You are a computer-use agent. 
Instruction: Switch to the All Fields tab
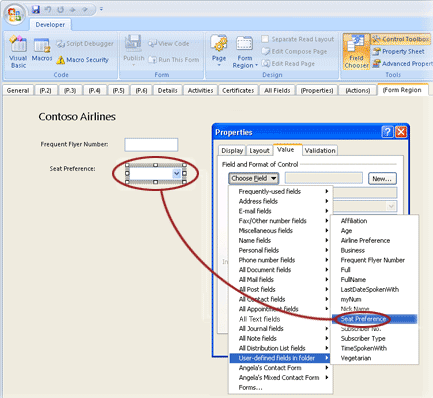pyautogui.click(x=277, y=90)
